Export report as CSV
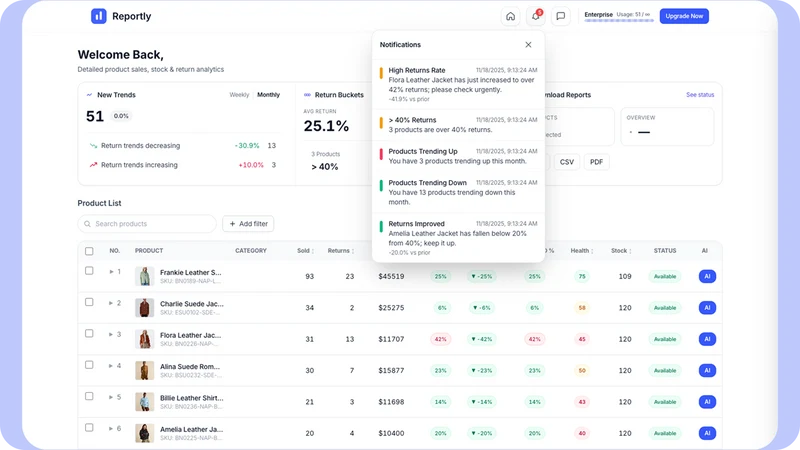800x450 pixels. (566, 162)
